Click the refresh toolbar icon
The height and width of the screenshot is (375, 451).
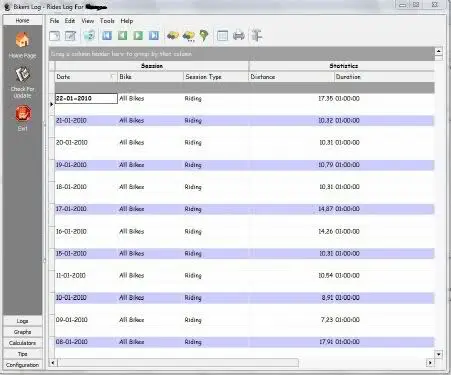(x=89, y=36)
